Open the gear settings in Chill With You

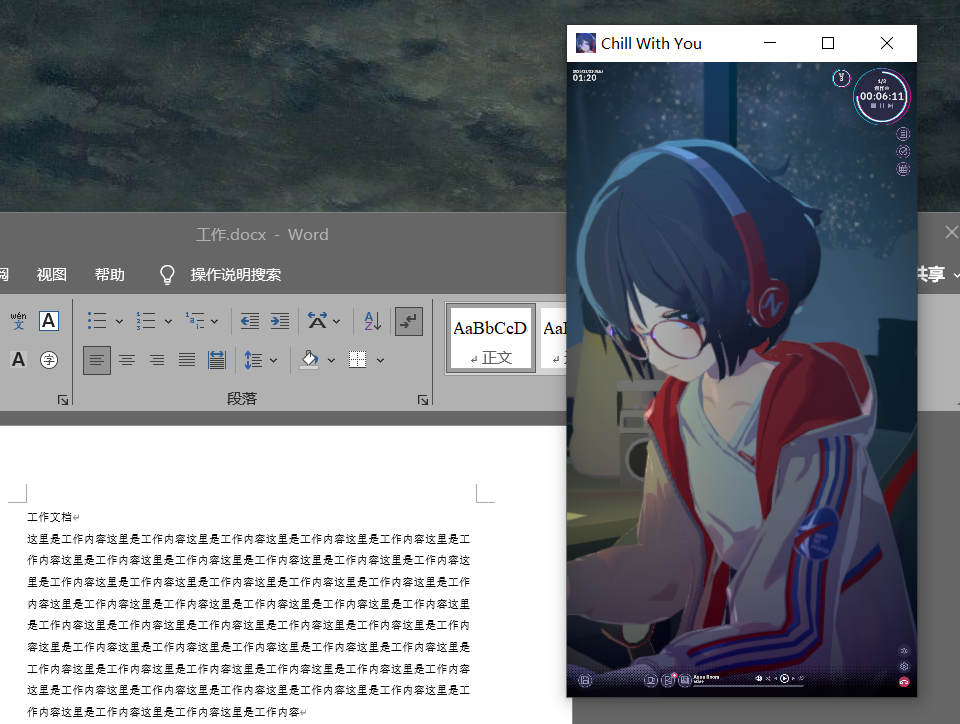904,666
